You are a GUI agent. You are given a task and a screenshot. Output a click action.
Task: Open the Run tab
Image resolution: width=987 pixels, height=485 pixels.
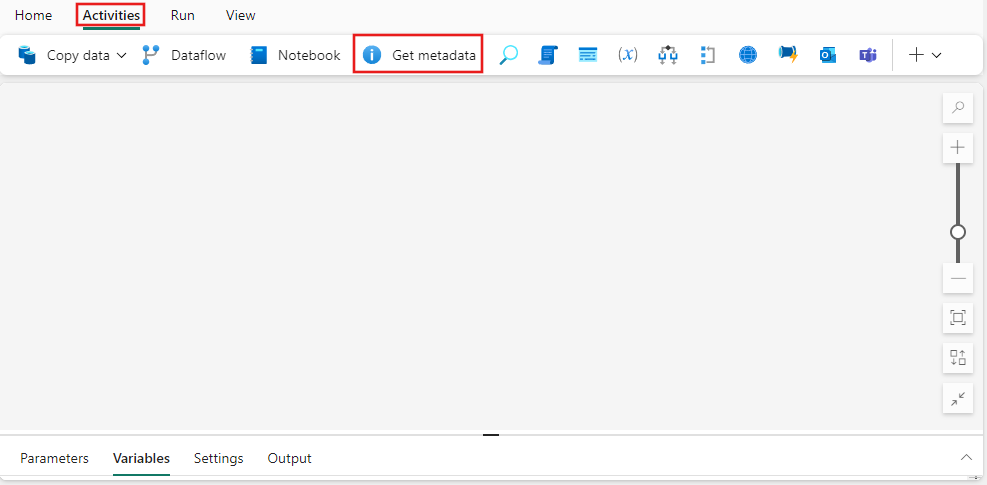[183, 15]
